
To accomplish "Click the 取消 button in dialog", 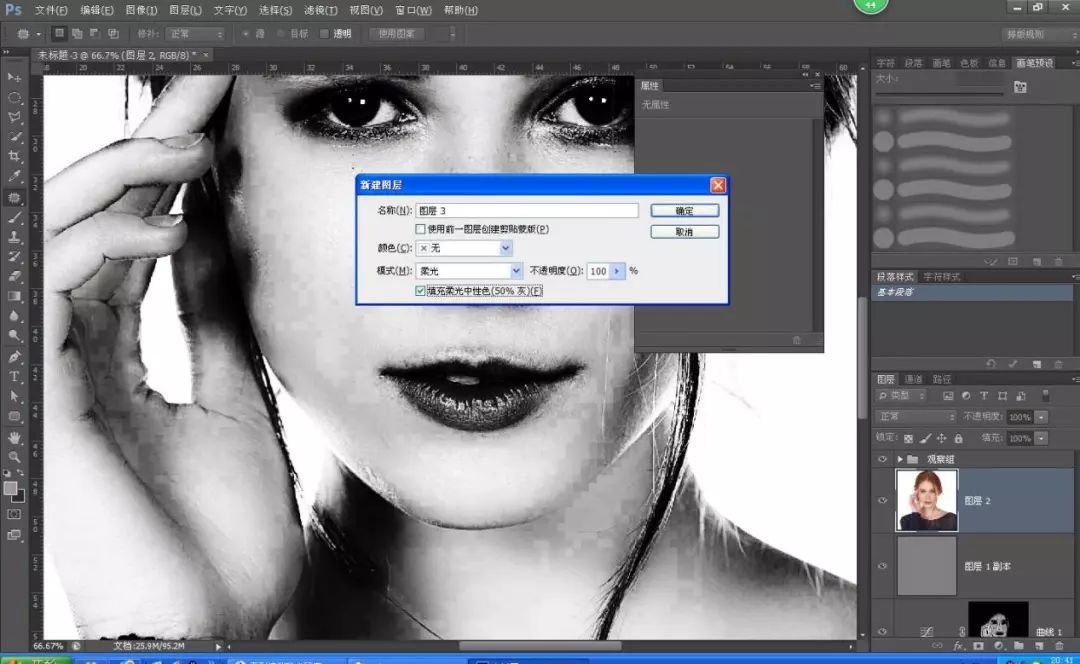I will click(x=684, y=232).
